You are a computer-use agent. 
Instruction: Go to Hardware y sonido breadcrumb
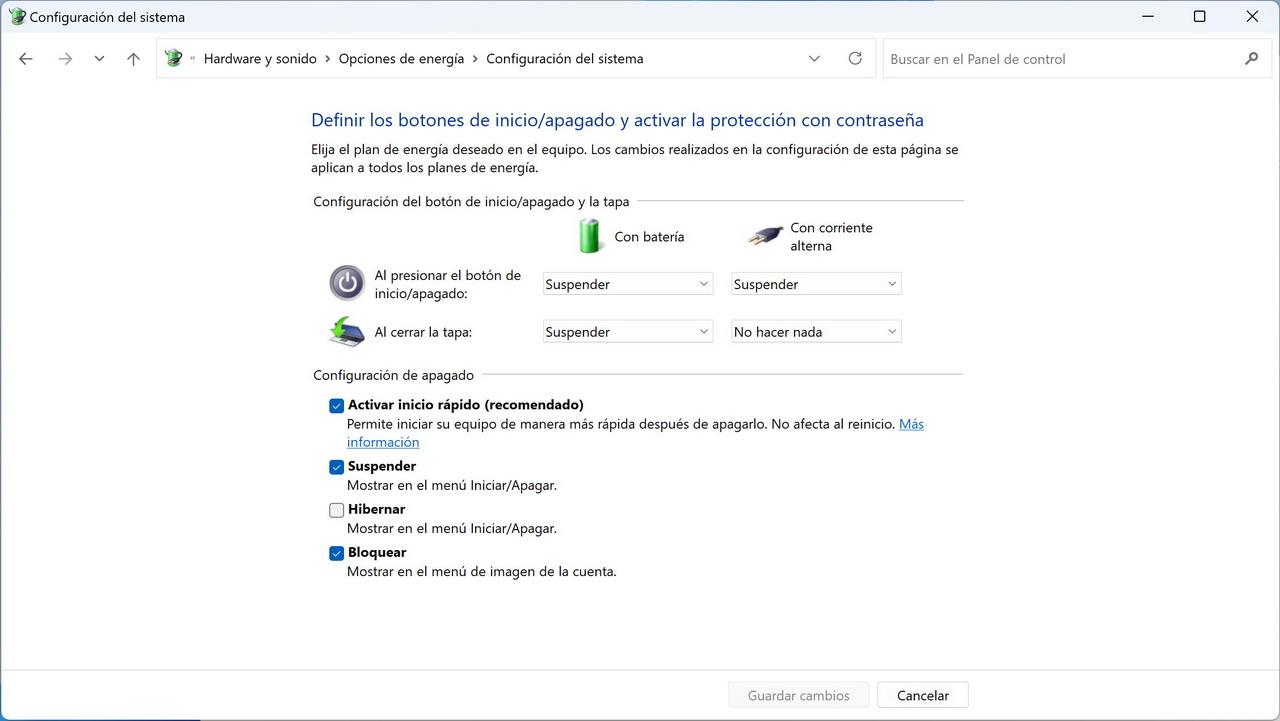[x=260, y=59]
